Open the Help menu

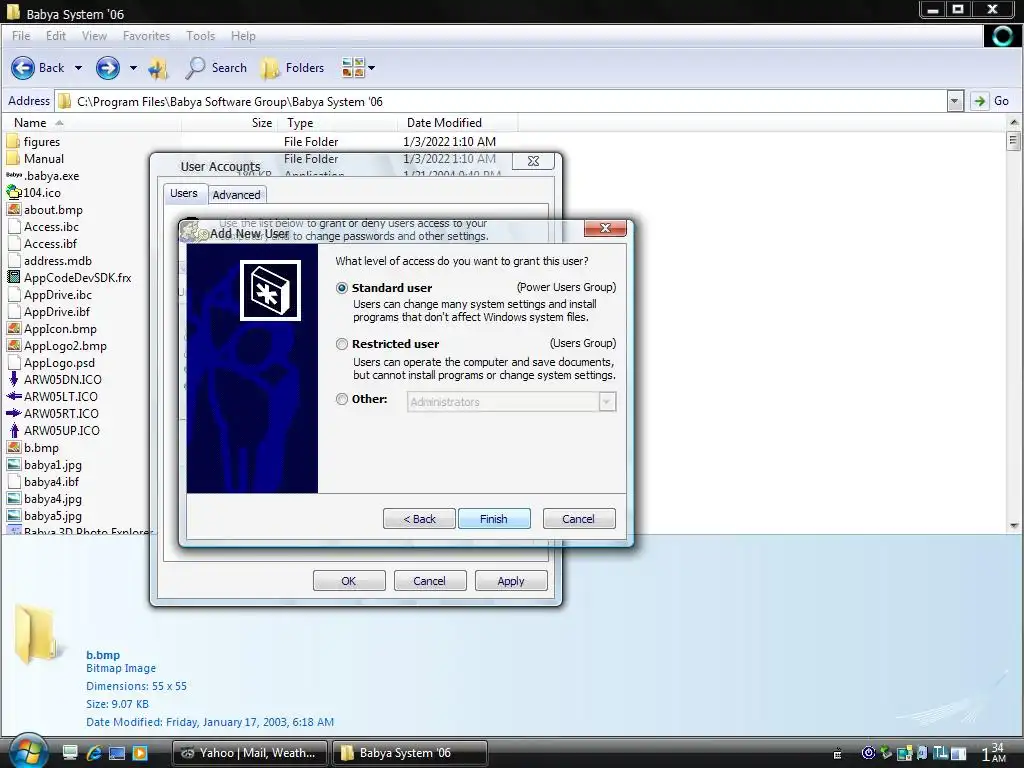243,36
